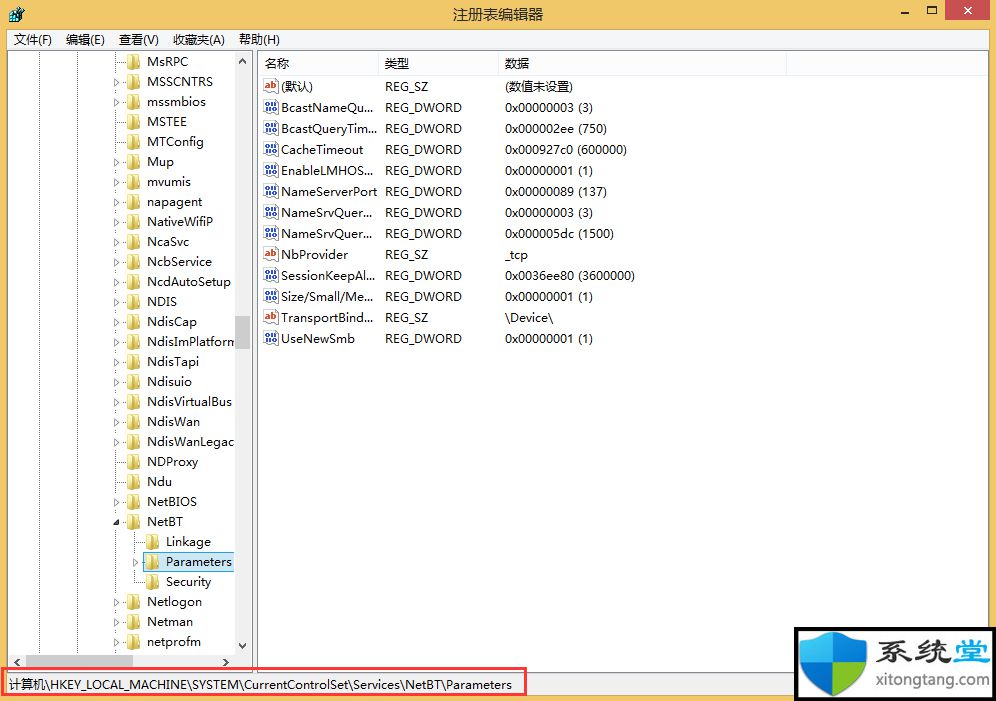
Task: Minimize the Registry Editor window
Action: pos(905,12)
